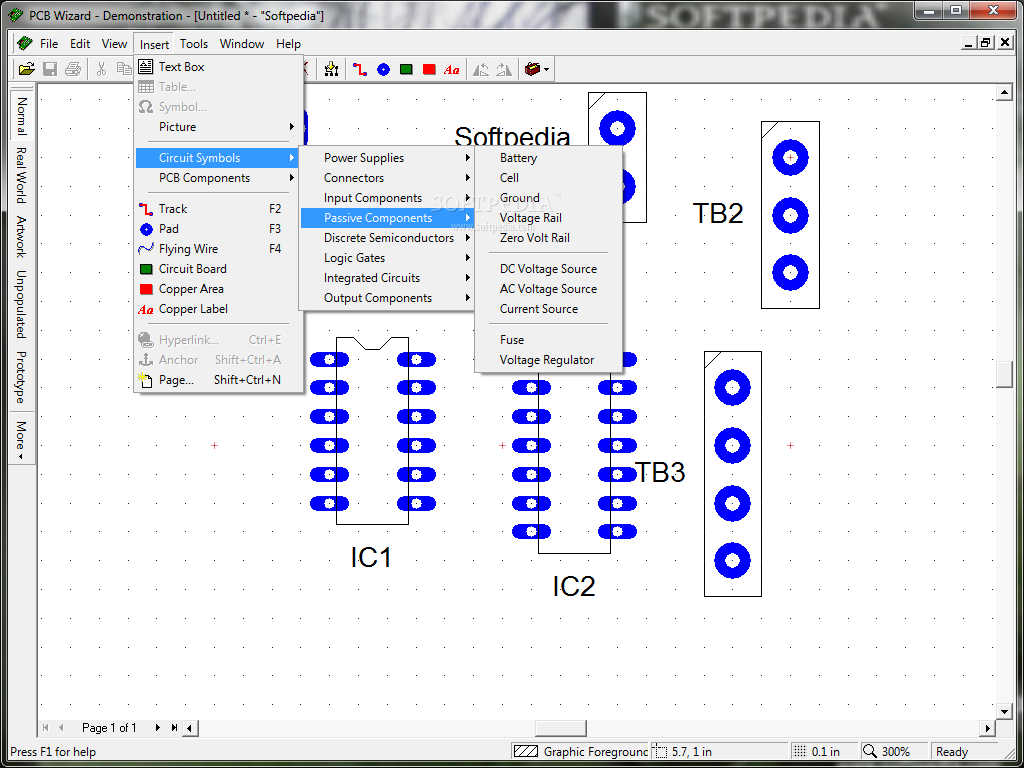Choose Flying Wire from the Insert menu
This screenshot has width=1024, height=768.
[x=219, y=249]
